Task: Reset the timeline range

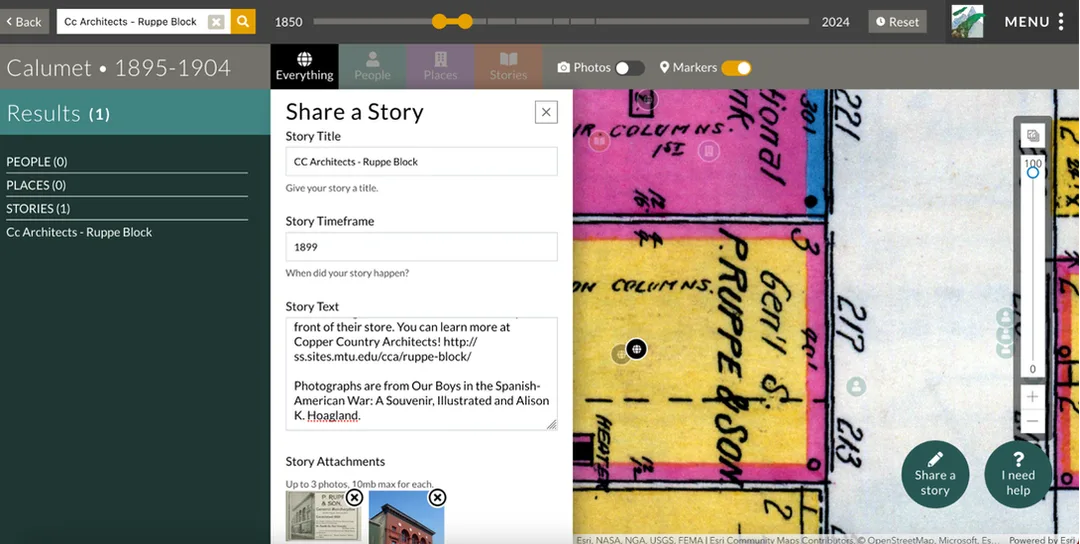Action: coord(897,21)
